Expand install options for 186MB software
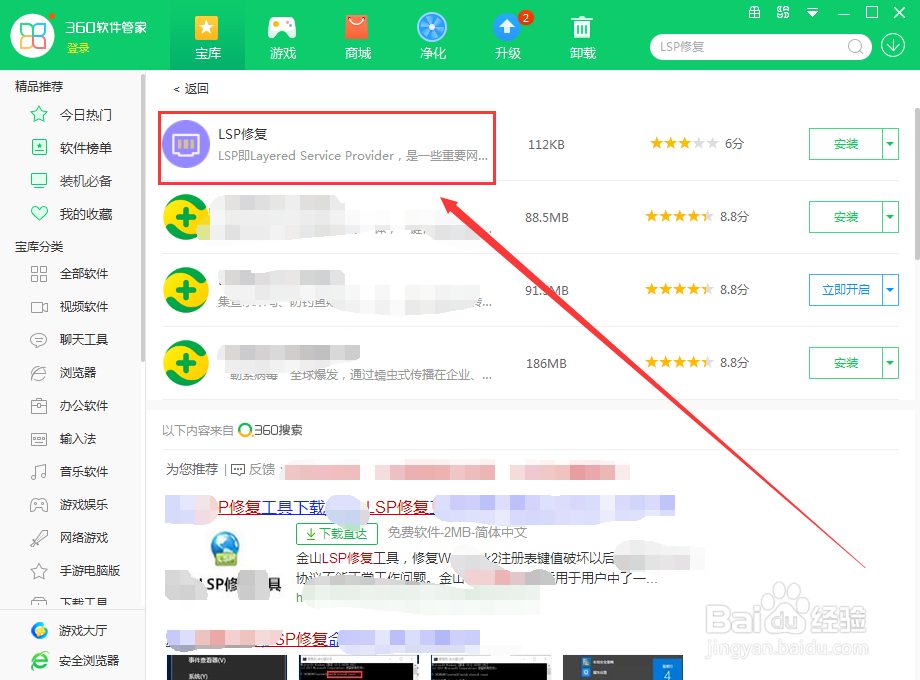920x680 pixels. coord(890,363)
